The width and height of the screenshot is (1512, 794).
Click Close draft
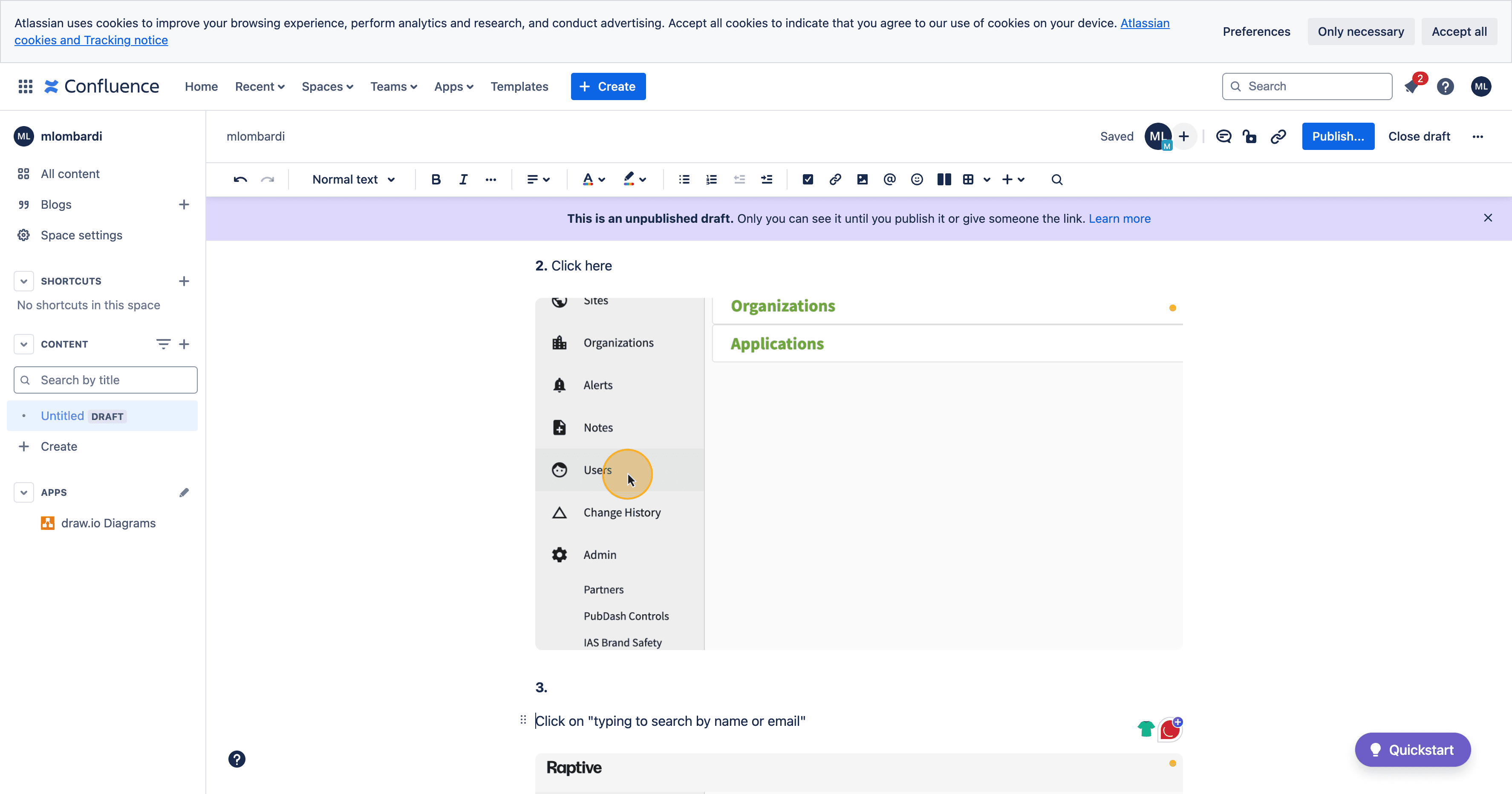pyautogui.click(x=1419, y=136)
